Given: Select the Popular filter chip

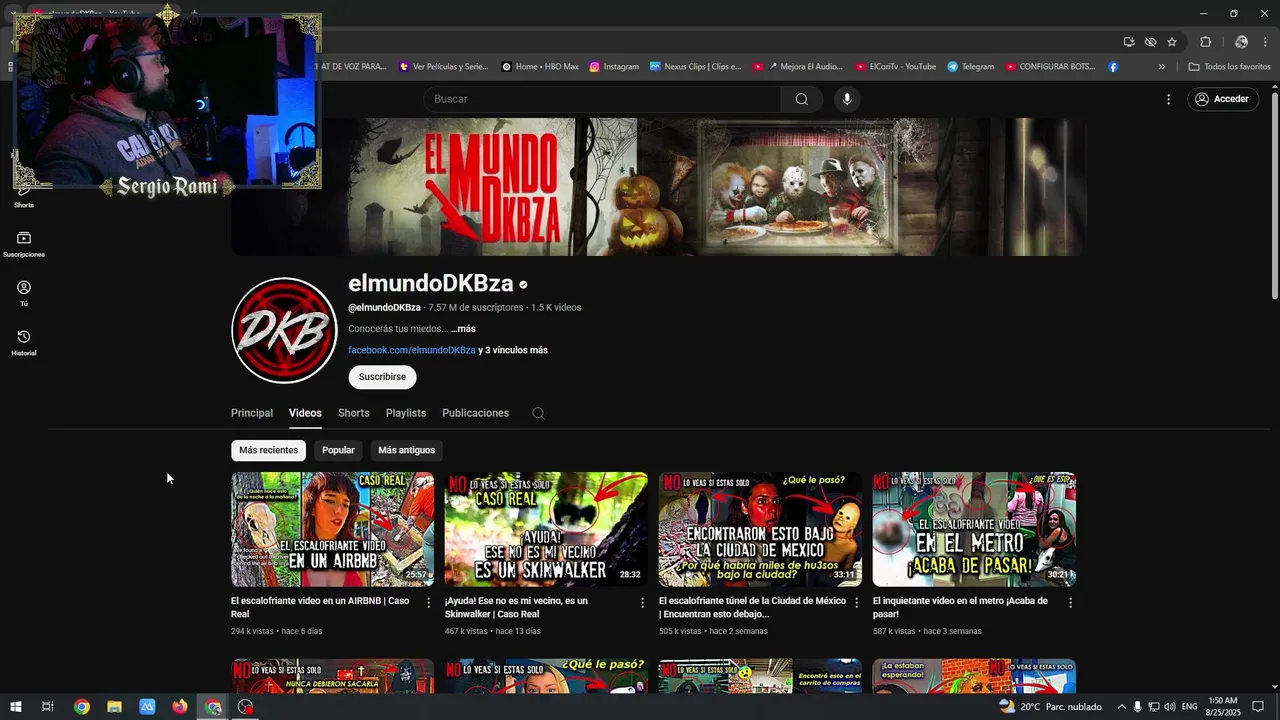Looking at the screenshot, I should [x=338, y=450].
